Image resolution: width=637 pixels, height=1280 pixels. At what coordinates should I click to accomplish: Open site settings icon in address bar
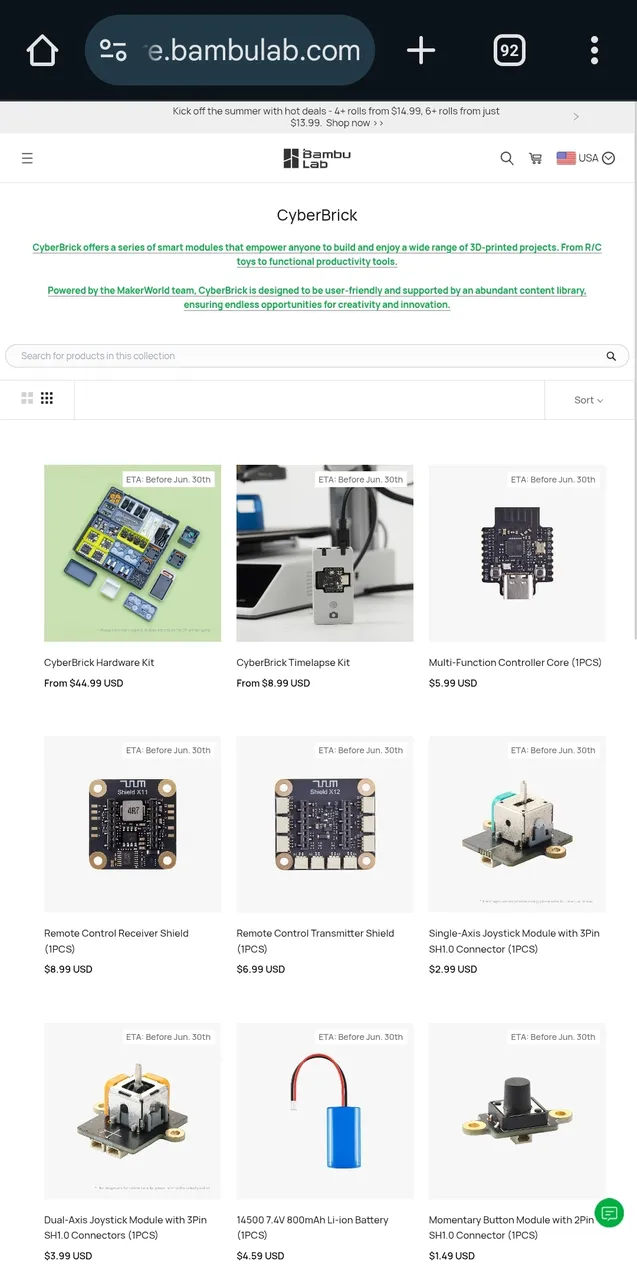113,50
